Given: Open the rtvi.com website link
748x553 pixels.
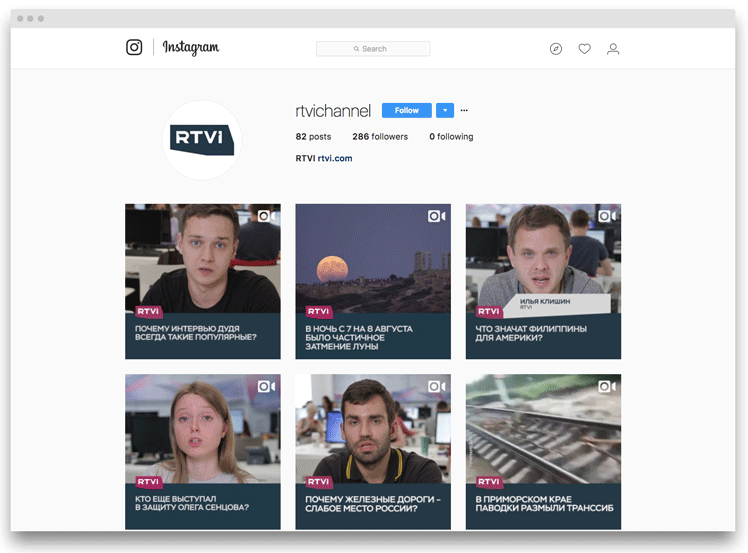Looking at the screenshot, I should coord(335,158).
